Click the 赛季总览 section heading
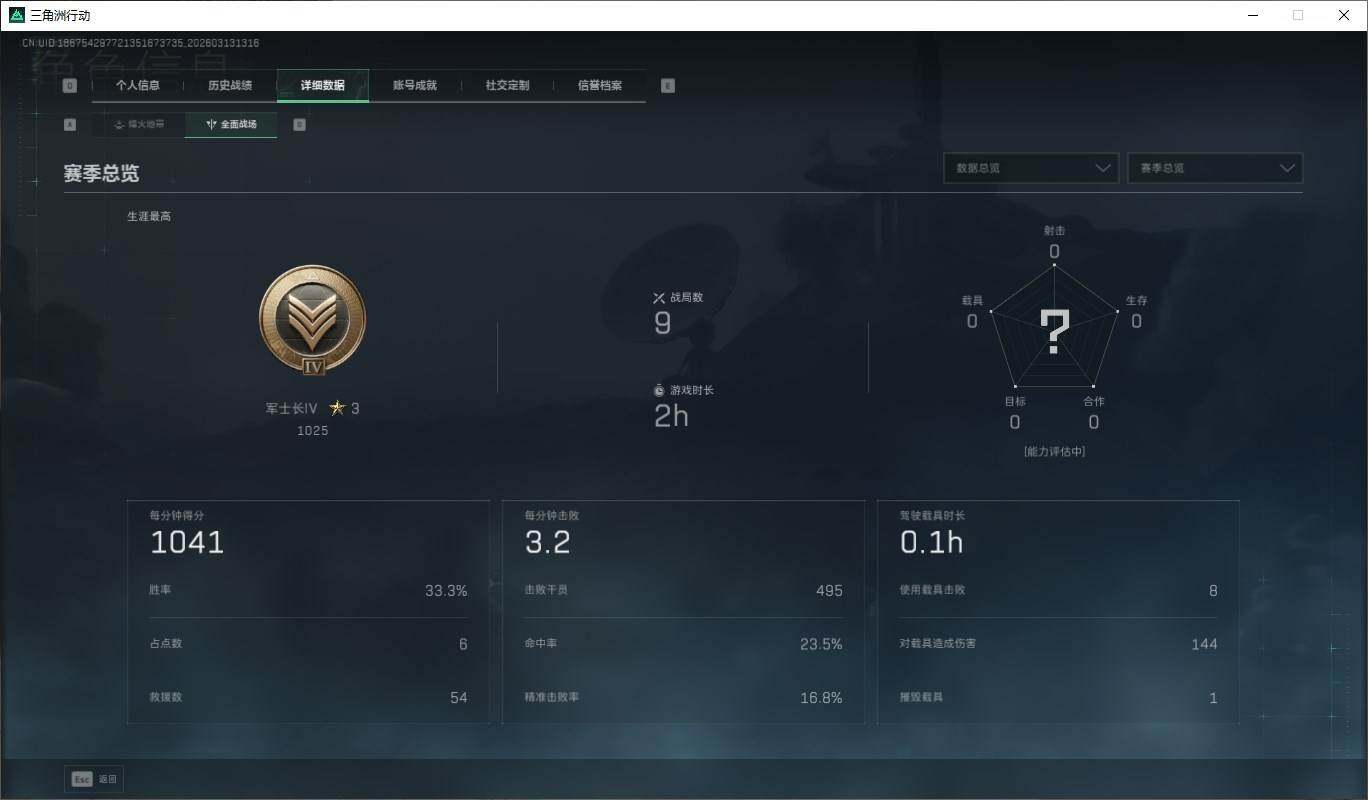Viewport: 1368px width, 800px height. (102, 174)
